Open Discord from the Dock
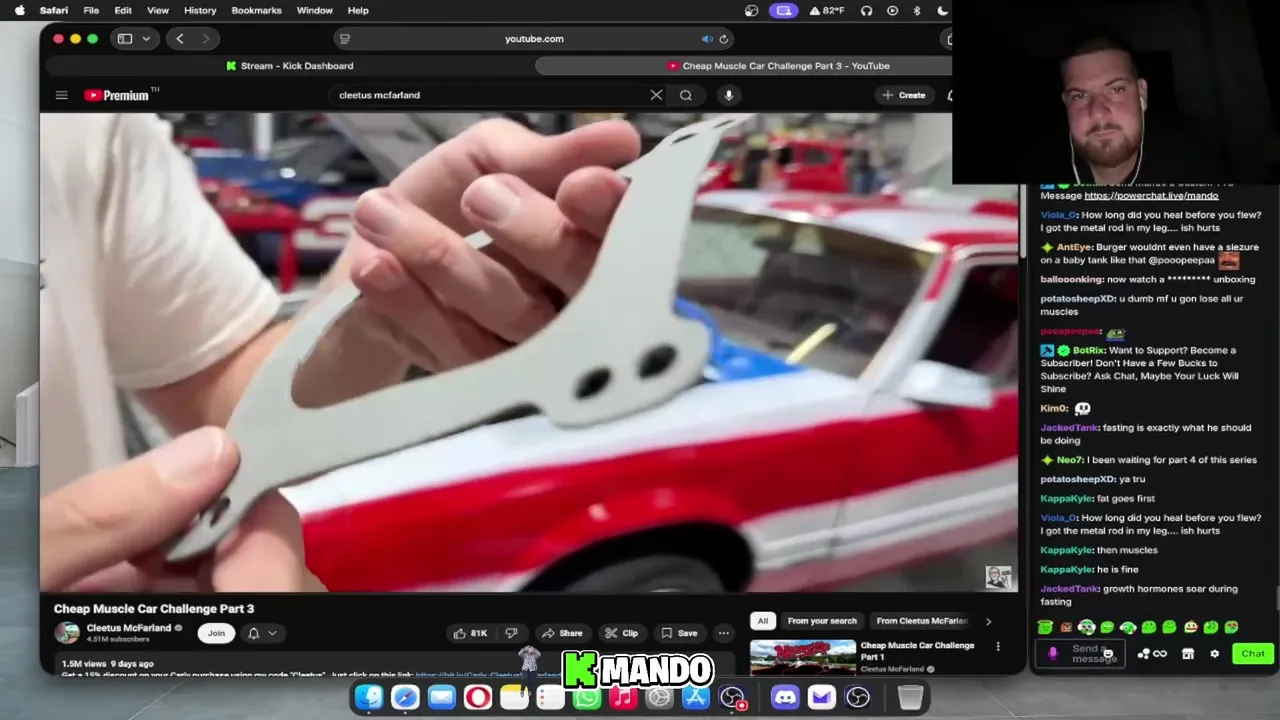This screenshot has width=1280, height=720. click(x=785, y=697)
